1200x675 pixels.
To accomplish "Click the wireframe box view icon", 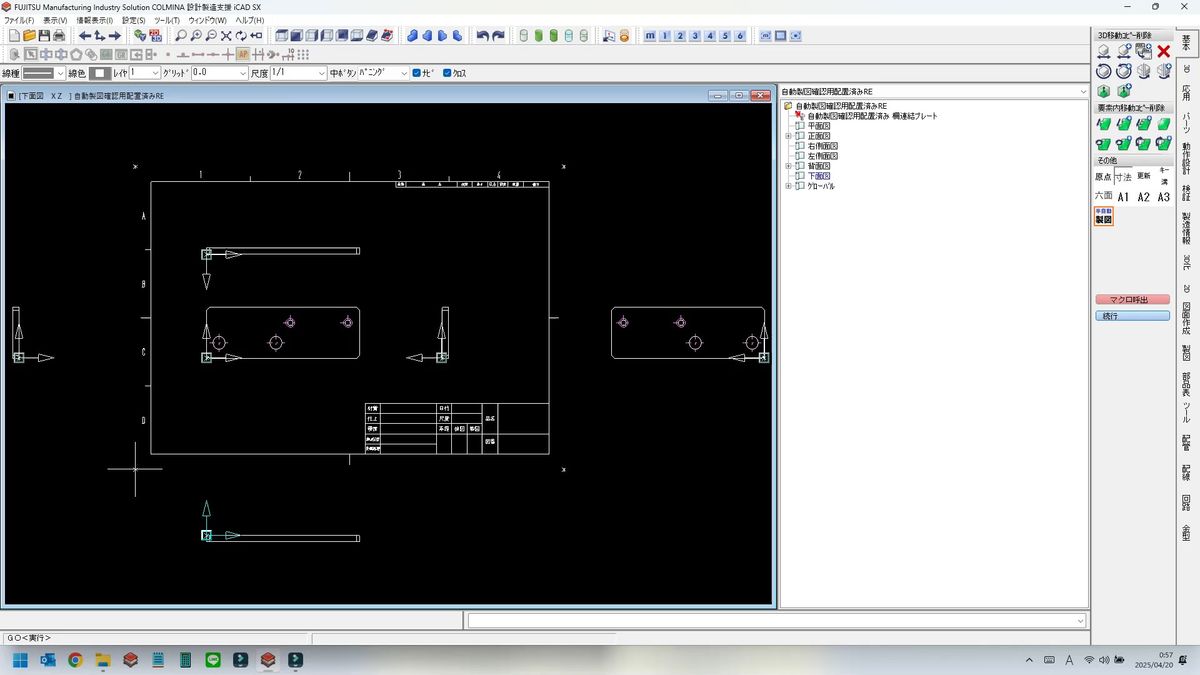I will click(x=281, y=36).
